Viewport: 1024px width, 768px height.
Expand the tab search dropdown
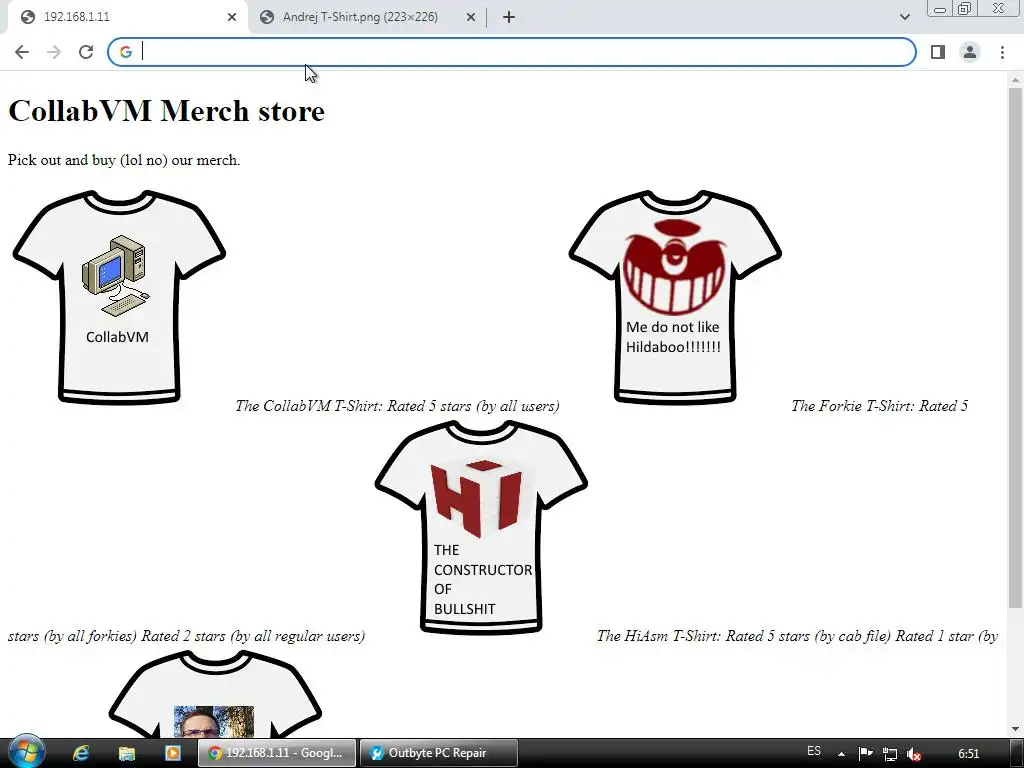[904, 17]
